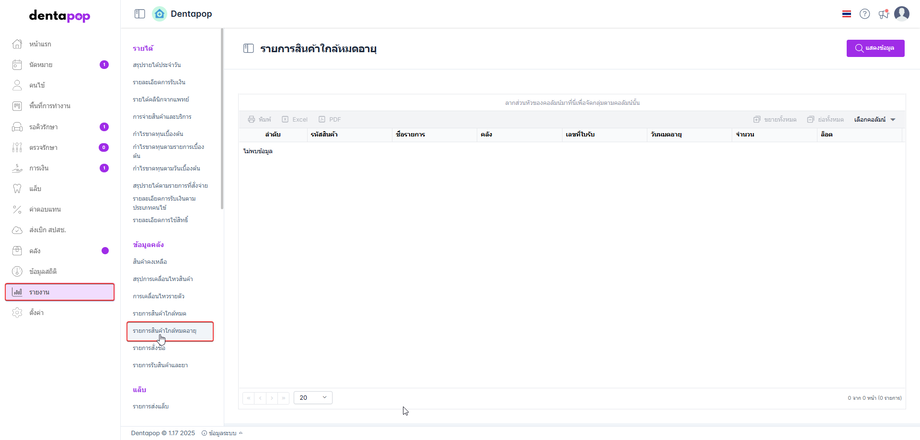Open the reports (รายงาน) chart icon
The height and width of the screenshot is (440, 920).
coord(17,292)
